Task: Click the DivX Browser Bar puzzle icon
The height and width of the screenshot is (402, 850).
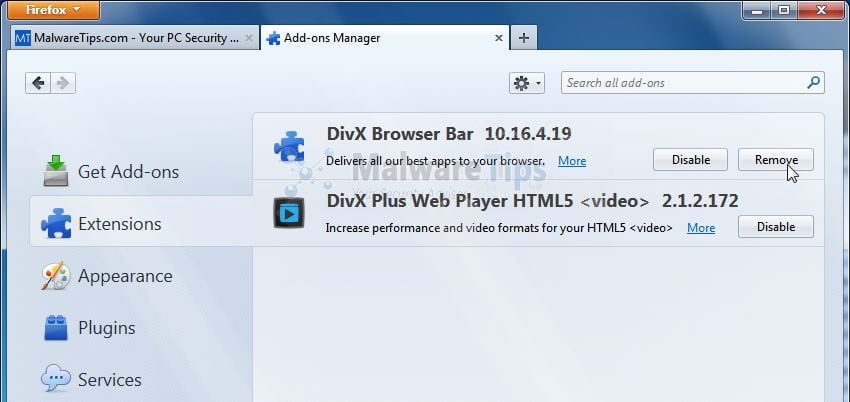Action: coord(289,147)
